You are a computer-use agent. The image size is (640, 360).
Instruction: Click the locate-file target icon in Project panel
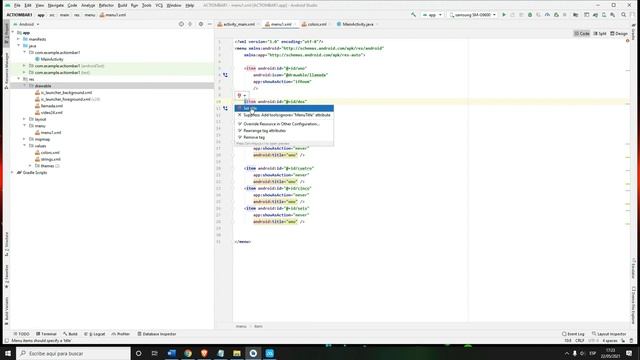tap(181, 24)
